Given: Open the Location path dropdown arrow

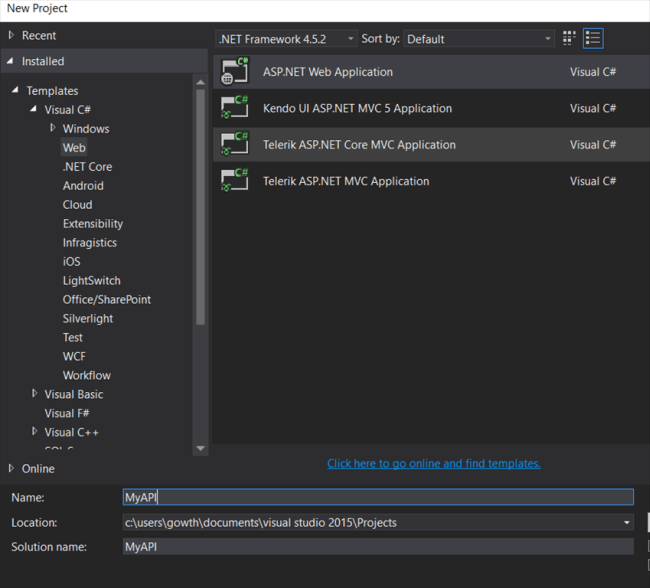Looking at the screenshot, I should (x=626, y=522).
